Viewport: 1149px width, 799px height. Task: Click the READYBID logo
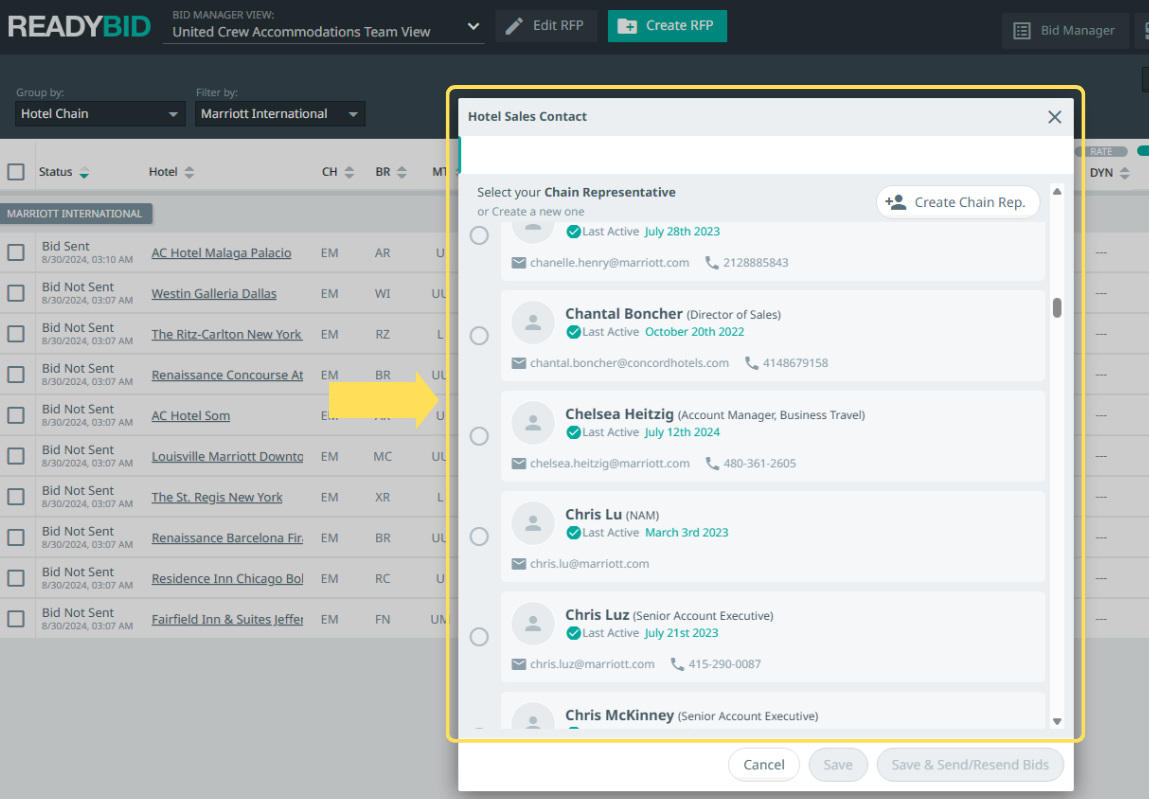79,26
